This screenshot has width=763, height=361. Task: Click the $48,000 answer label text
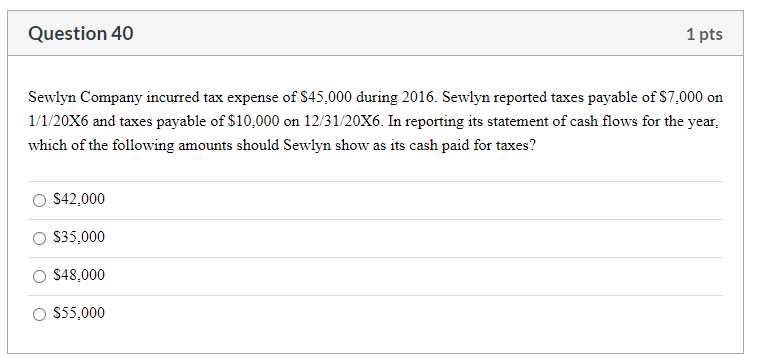(79, 275)
